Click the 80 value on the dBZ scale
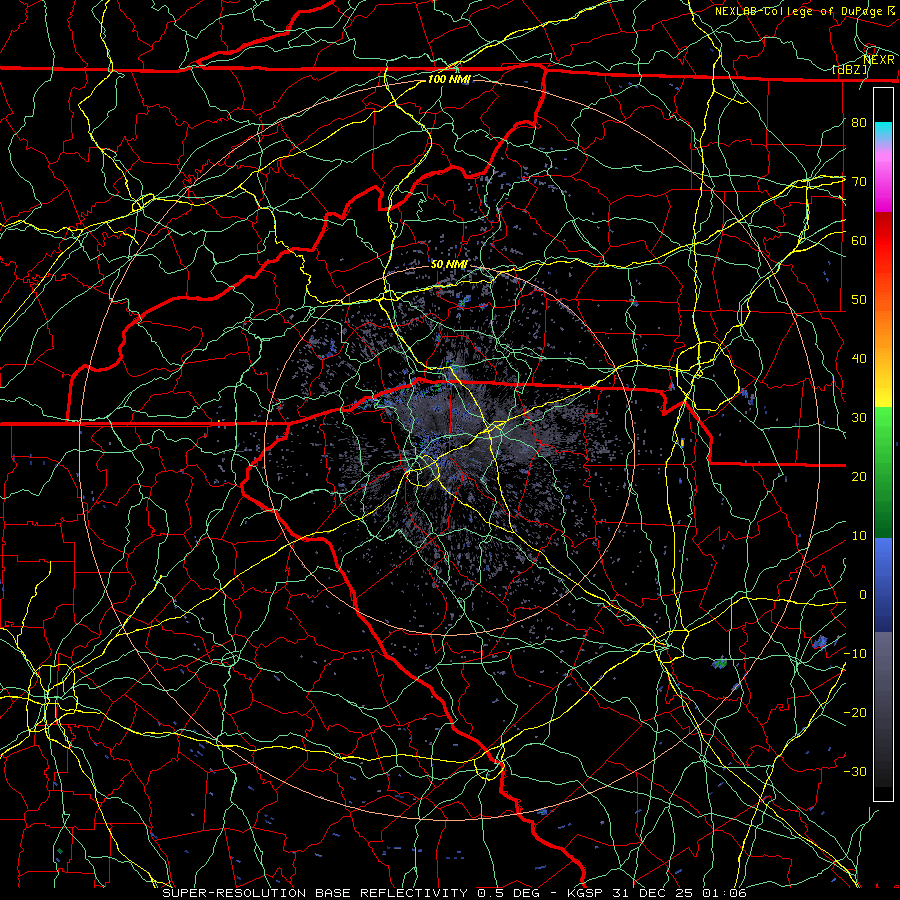Screen dimensions: 900x900 click(859, 122)
